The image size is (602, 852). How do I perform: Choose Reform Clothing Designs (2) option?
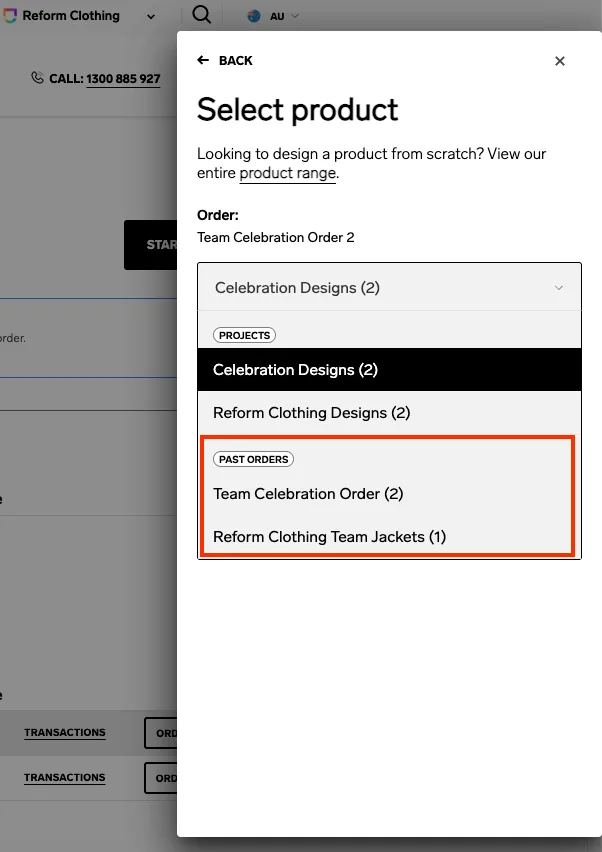coord(390,412)
